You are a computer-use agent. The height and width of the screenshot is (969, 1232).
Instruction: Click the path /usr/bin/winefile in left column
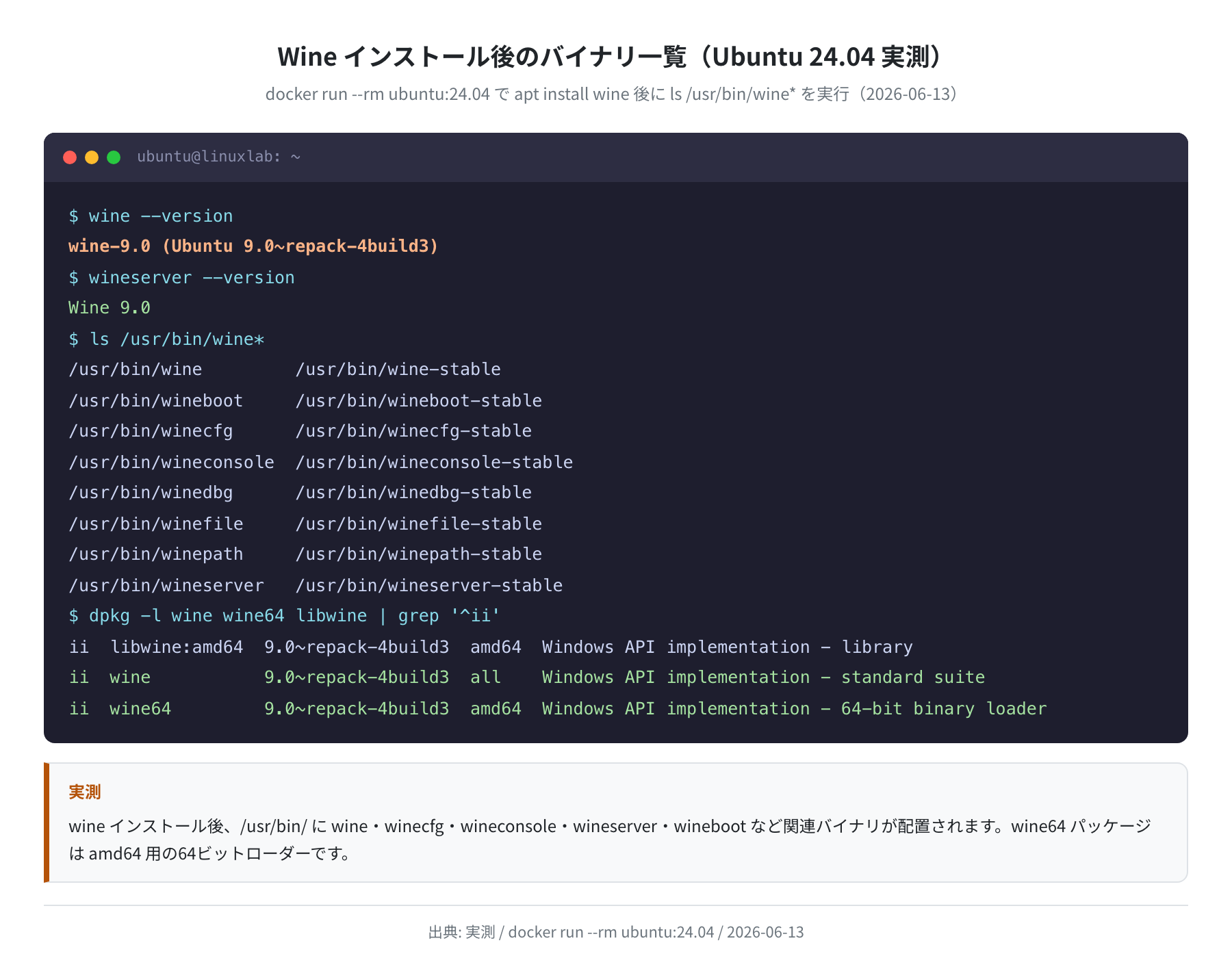(156, 524)
